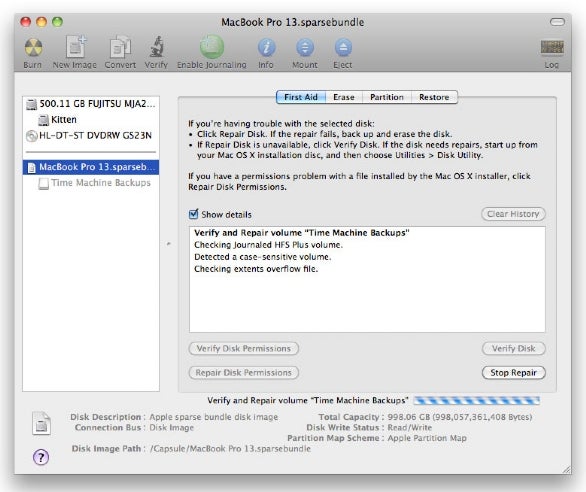Select Time Machine Backups volume
This screenshot has height=492, width=586.
tap(91, 183)
